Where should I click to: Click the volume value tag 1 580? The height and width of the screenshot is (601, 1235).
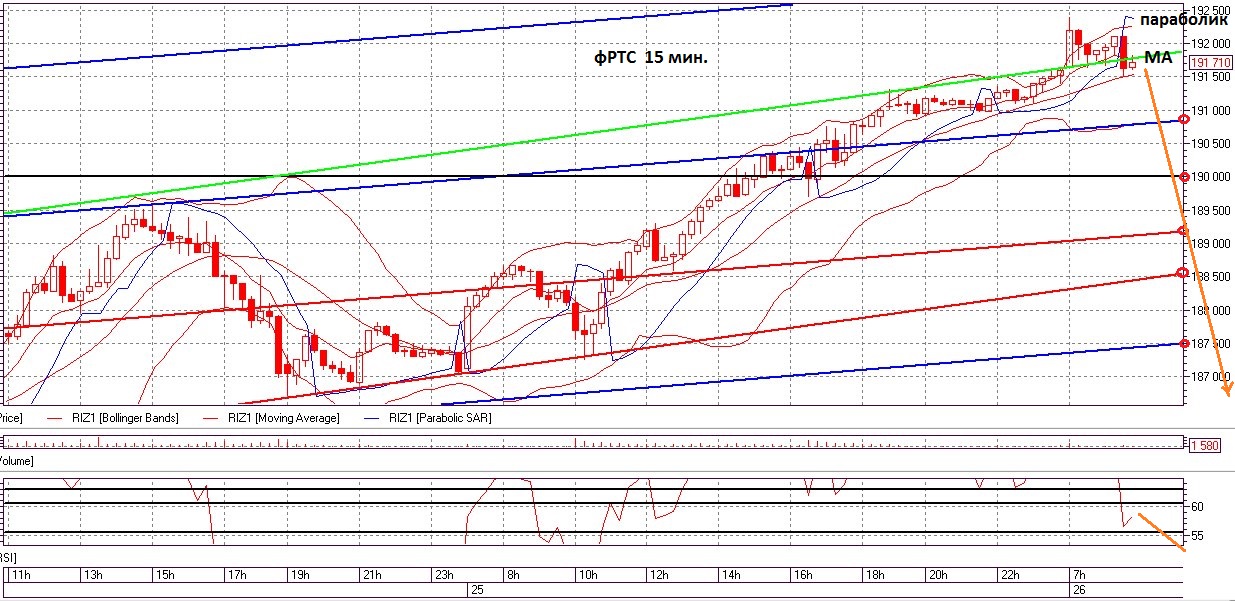1203,445
